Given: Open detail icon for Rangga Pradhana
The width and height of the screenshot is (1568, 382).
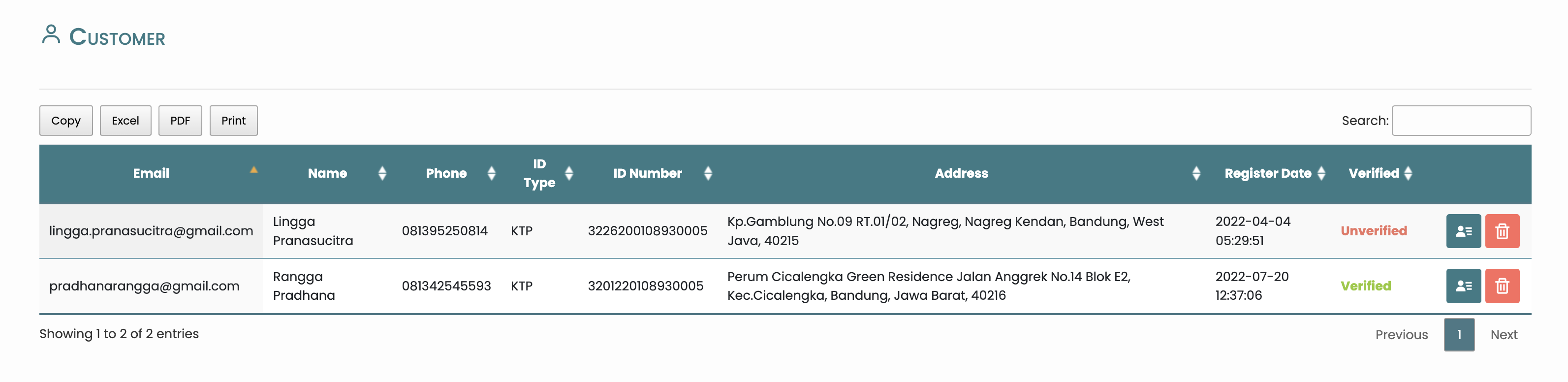Looking at the screenshot, I should tap(1463, 286).
